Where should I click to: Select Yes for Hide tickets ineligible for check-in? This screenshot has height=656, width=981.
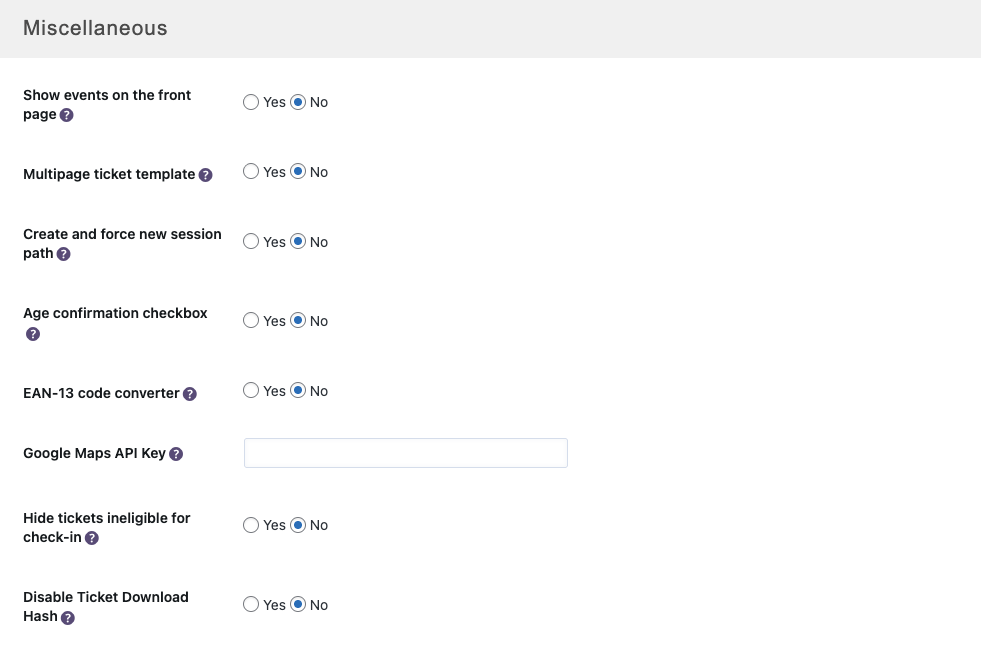click(x=251, y=525)
